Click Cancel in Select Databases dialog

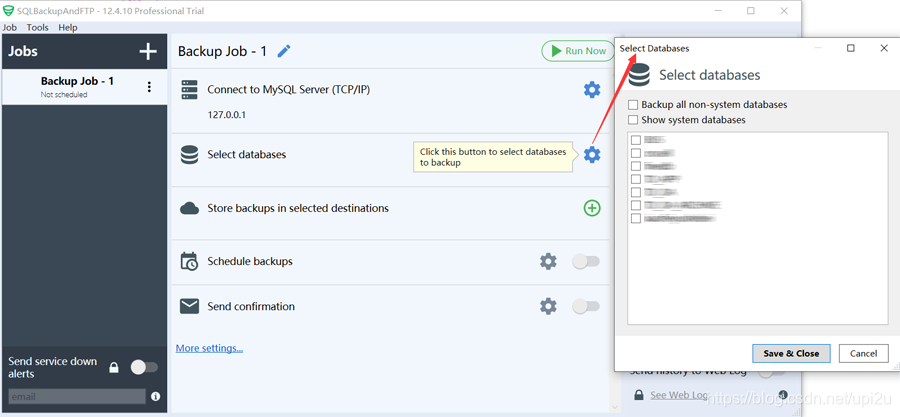[863, 353]
